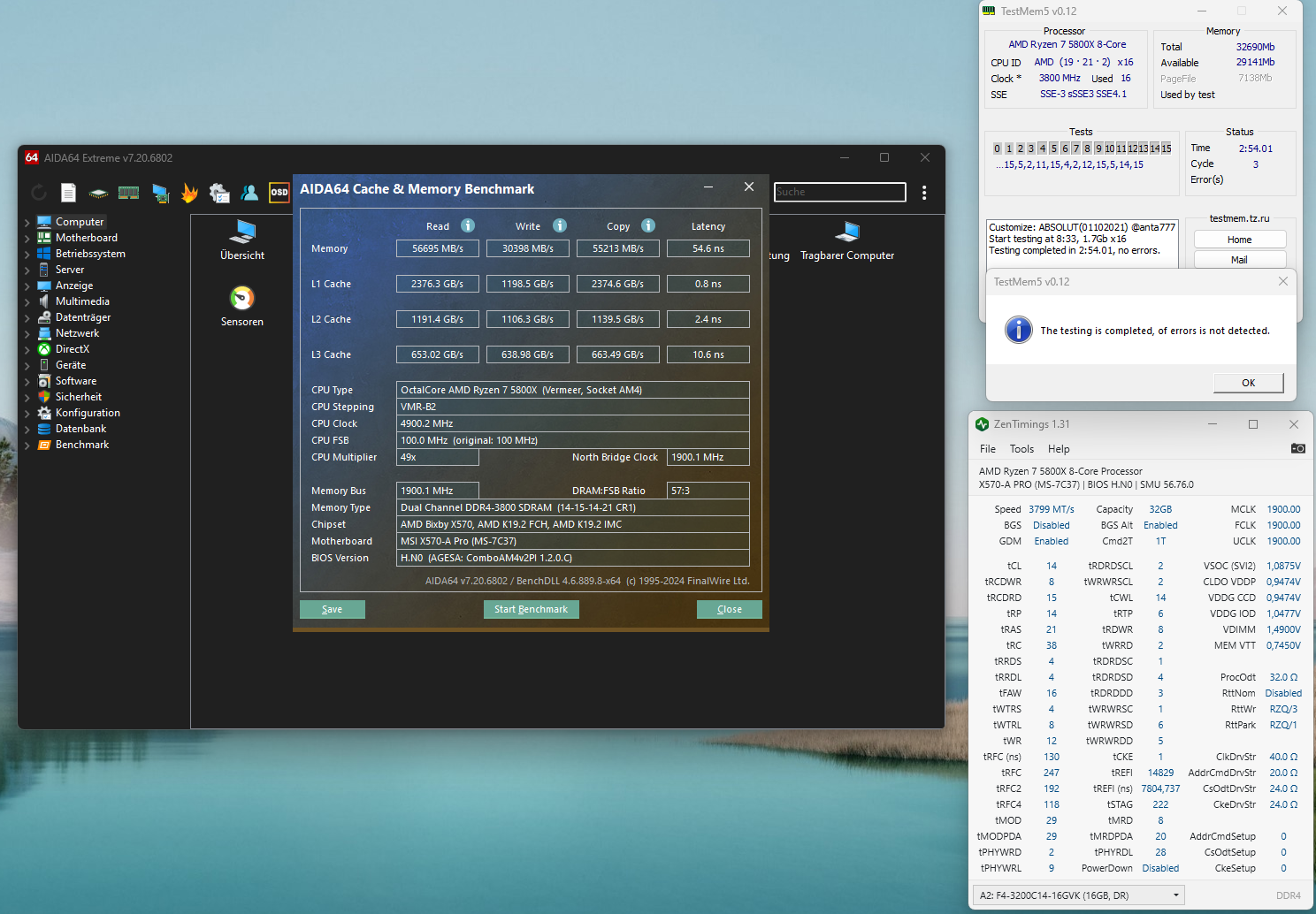Click the two-people users icon in toolbar
The height and width of the screenshot is (914, 1316).
249,193
